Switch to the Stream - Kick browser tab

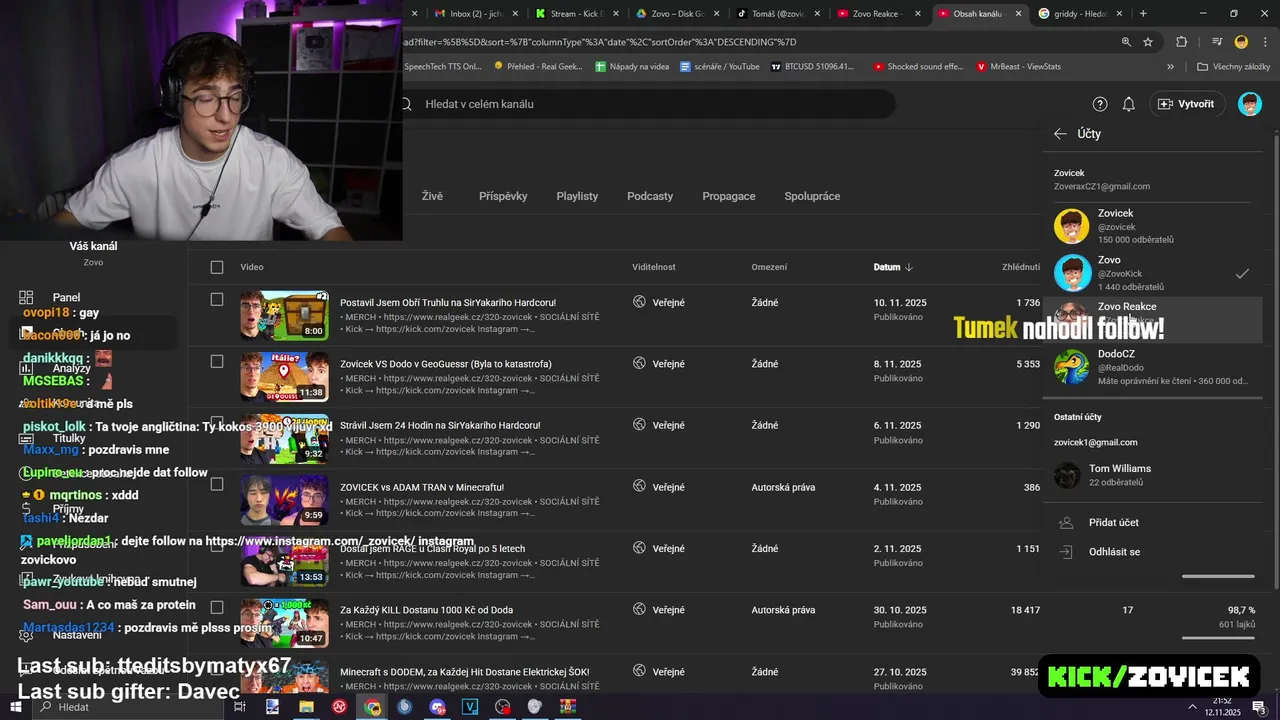coord(576,14)
